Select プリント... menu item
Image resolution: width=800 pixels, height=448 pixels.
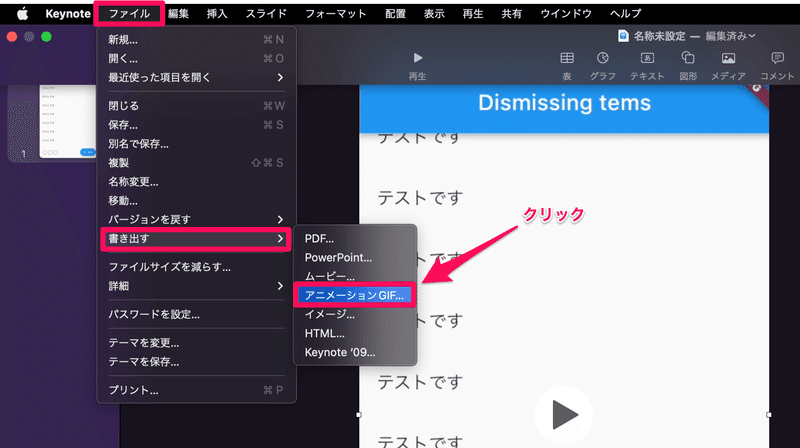[196, 390]
